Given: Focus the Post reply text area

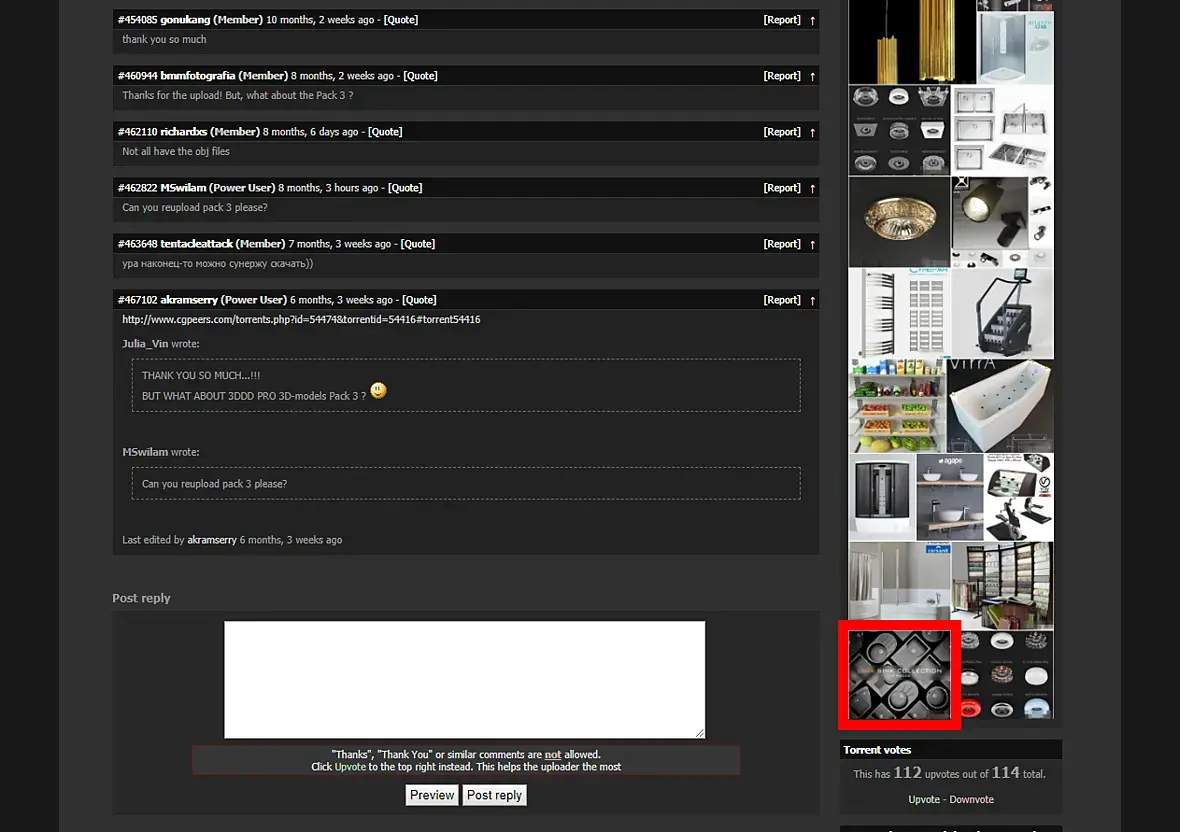Looking at the screenshot, I should [464, 679].
